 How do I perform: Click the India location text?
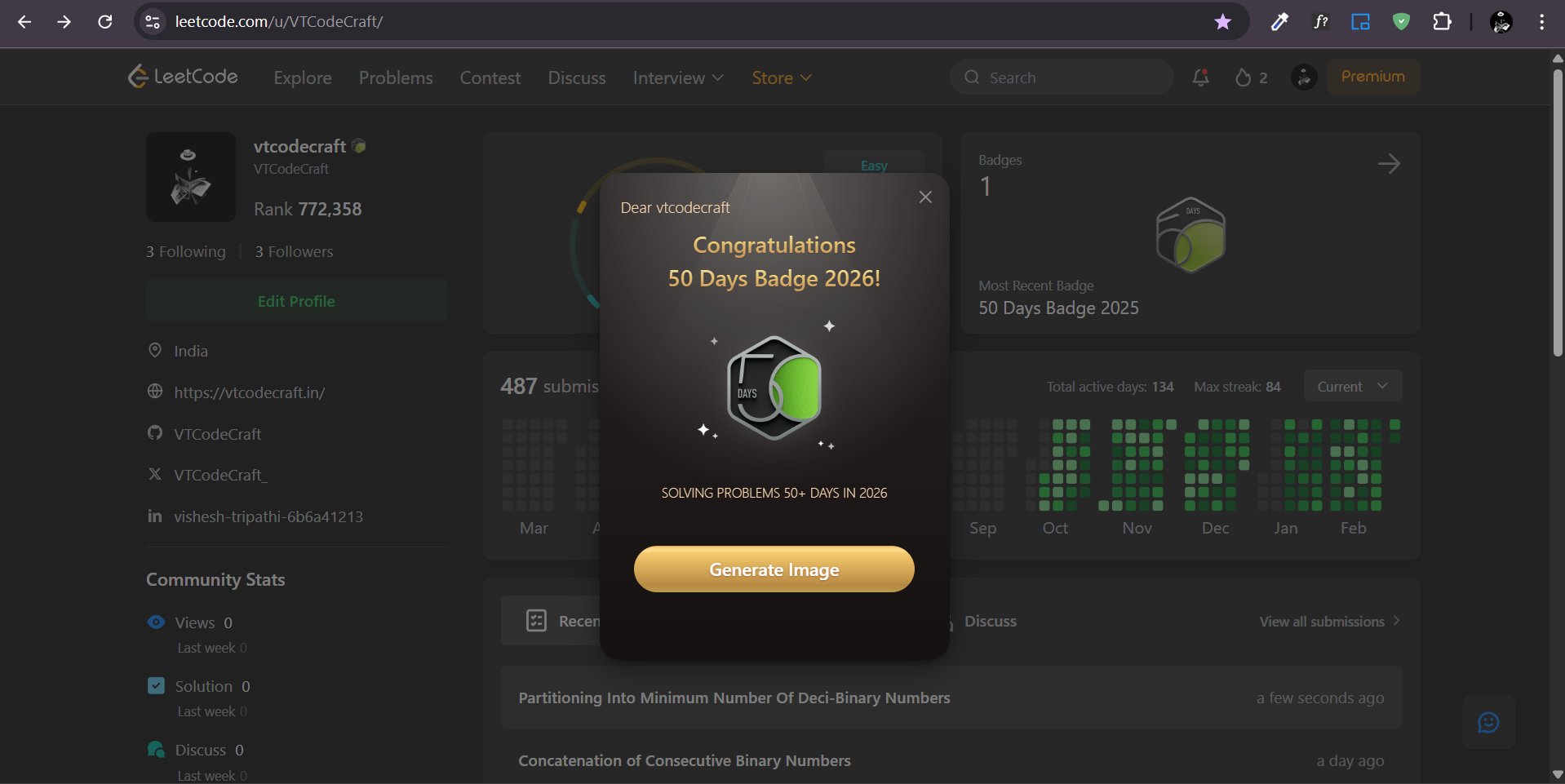(191, 351)
